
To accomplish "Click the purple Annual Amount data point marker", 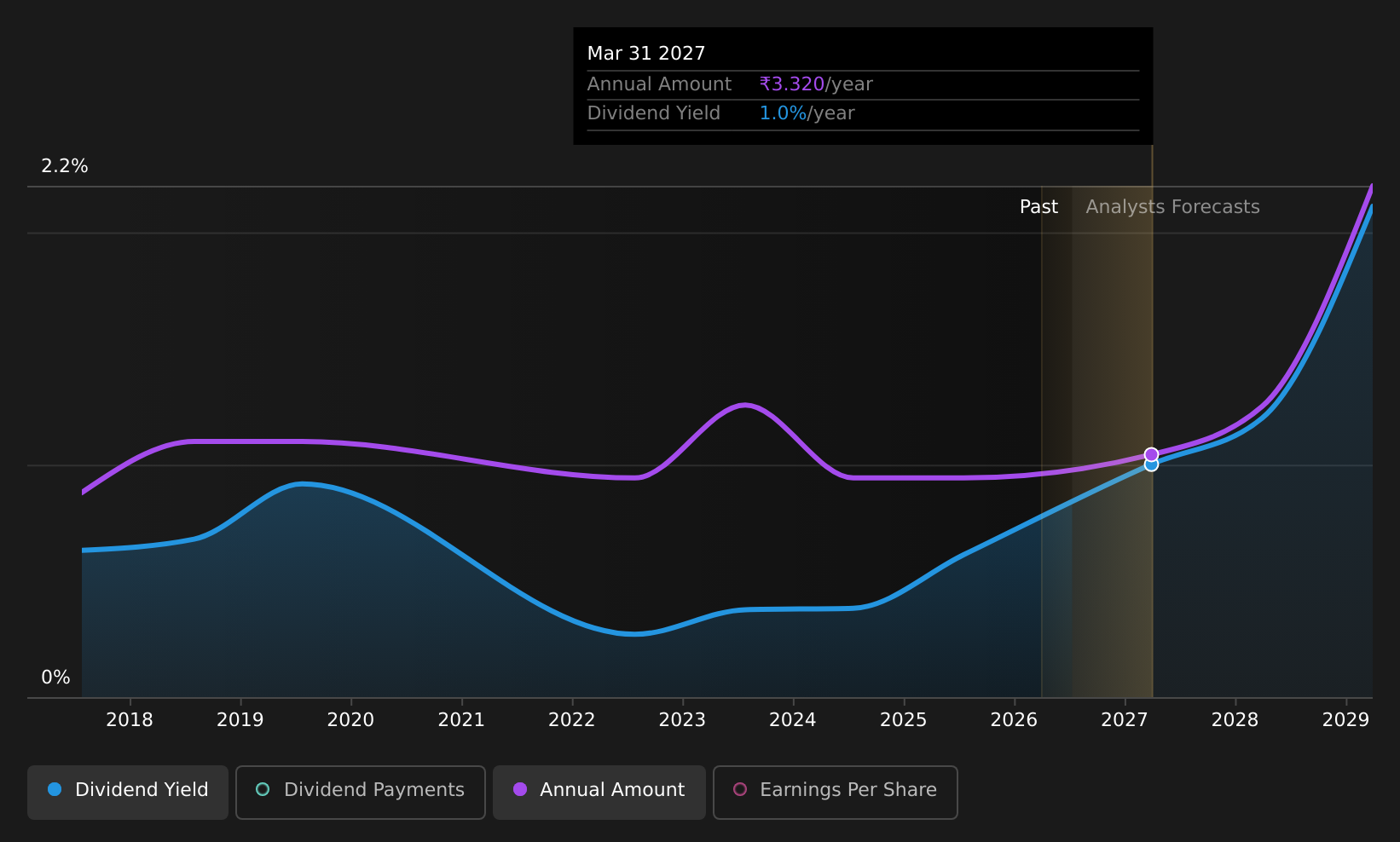I will (1151, 454).
